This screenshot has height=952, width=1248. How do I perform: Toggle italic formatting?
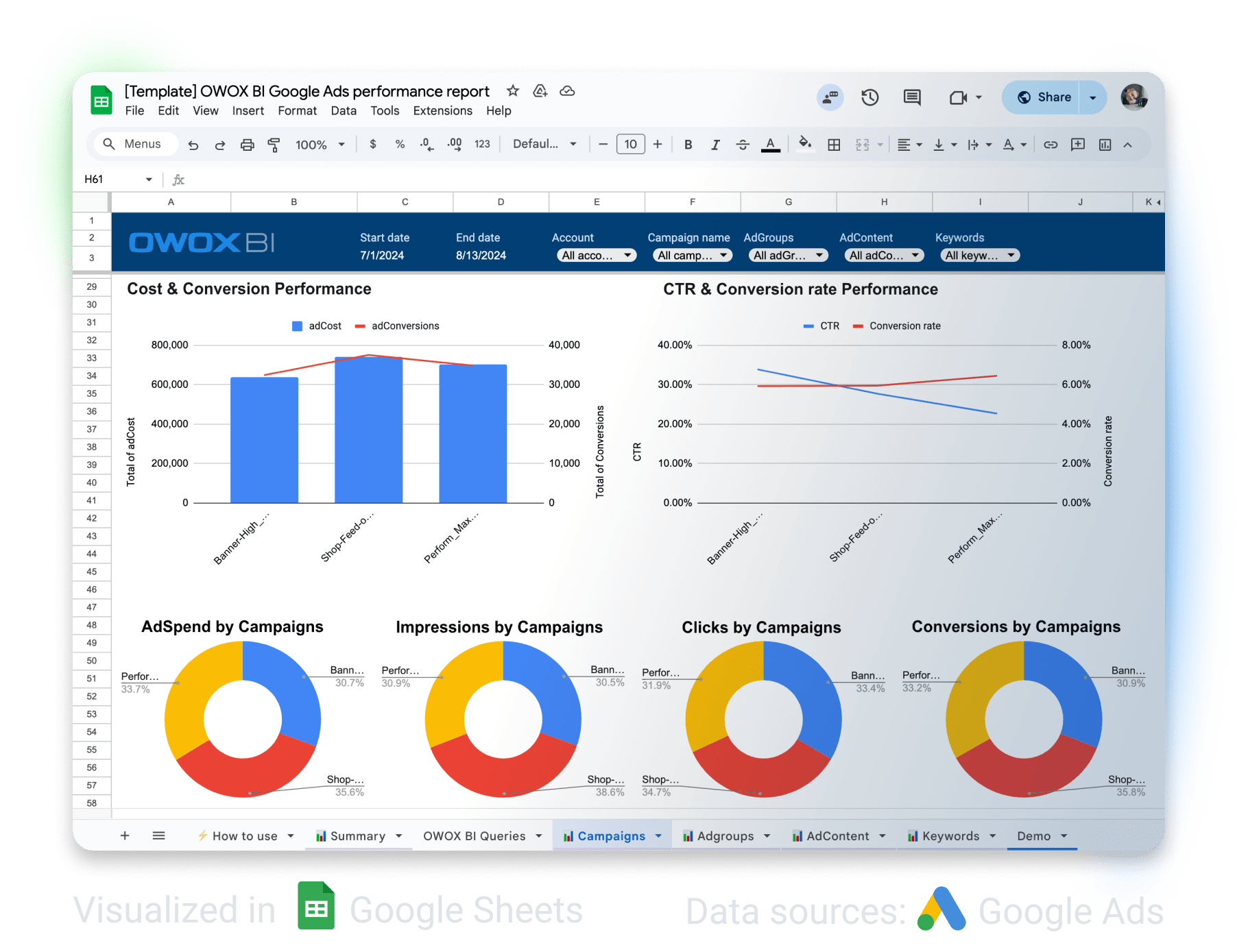[x=715, y=145]
